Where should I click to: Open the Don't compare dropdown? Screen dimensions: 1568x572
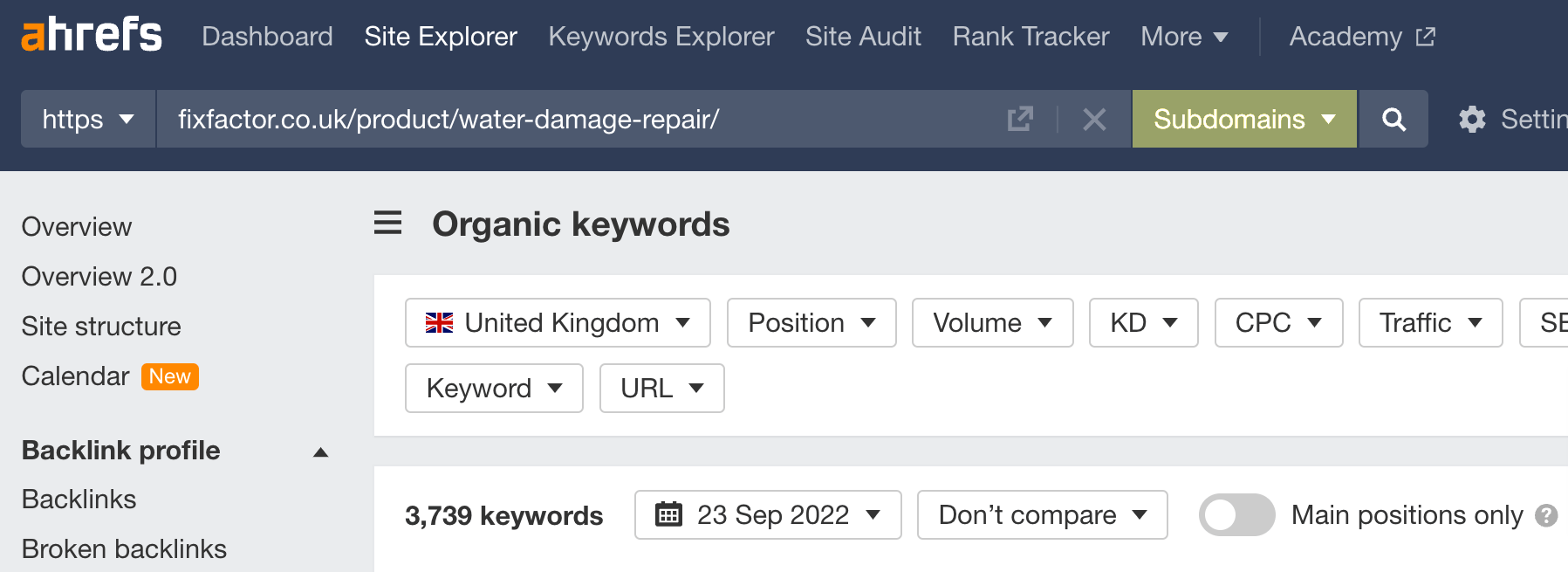pos(1043,514)
